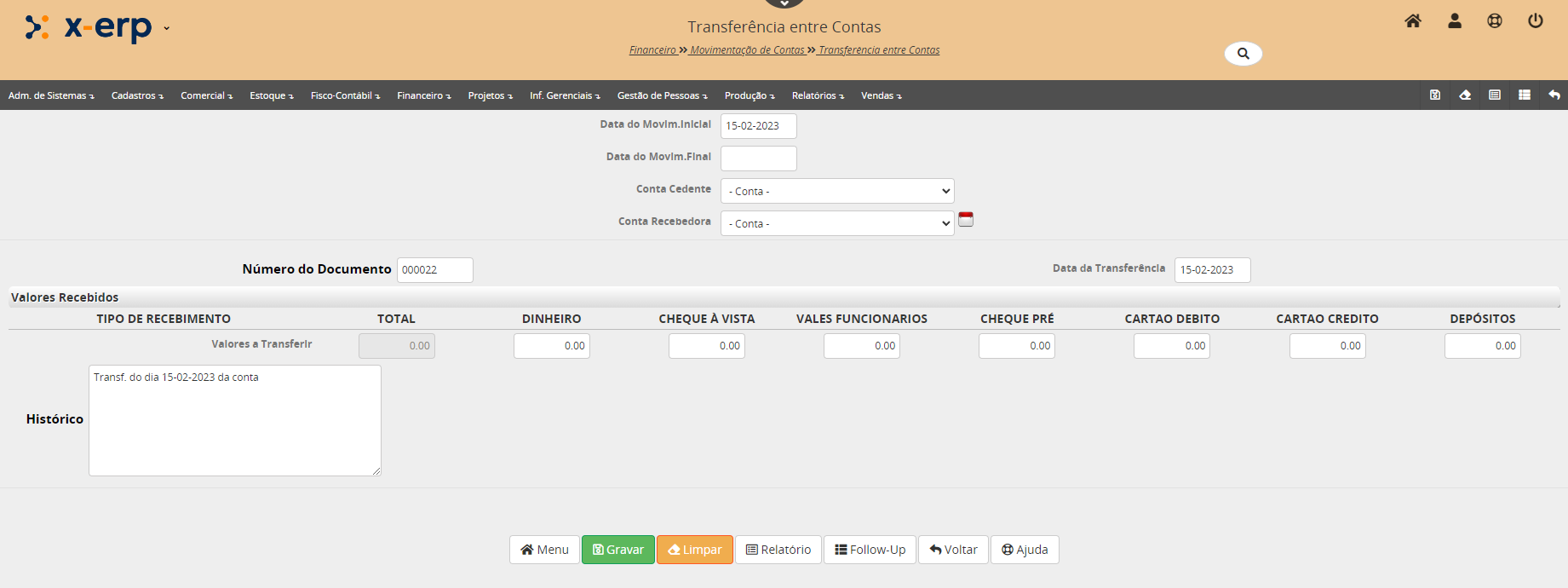Click the back arrow icon in dark toolbar
The width and height of the screenshot is (1568, 588).
[1554, 95]
